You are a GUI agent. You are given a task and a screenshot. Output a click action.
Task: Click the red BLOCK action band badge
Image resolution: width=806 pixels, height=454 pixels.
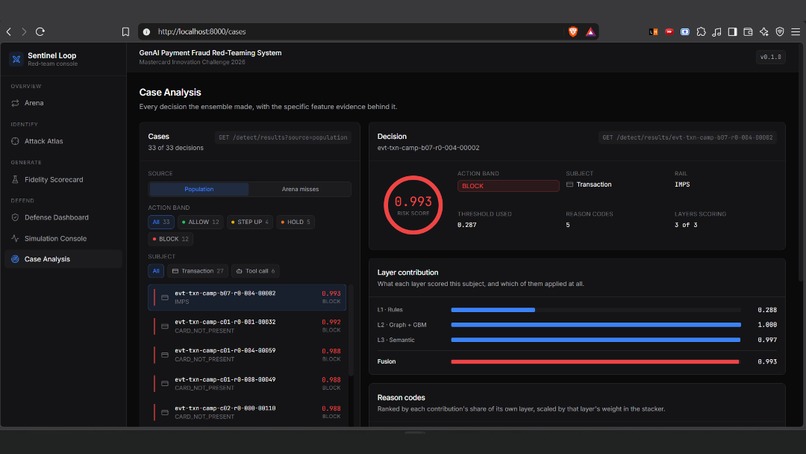click(508, 186)
